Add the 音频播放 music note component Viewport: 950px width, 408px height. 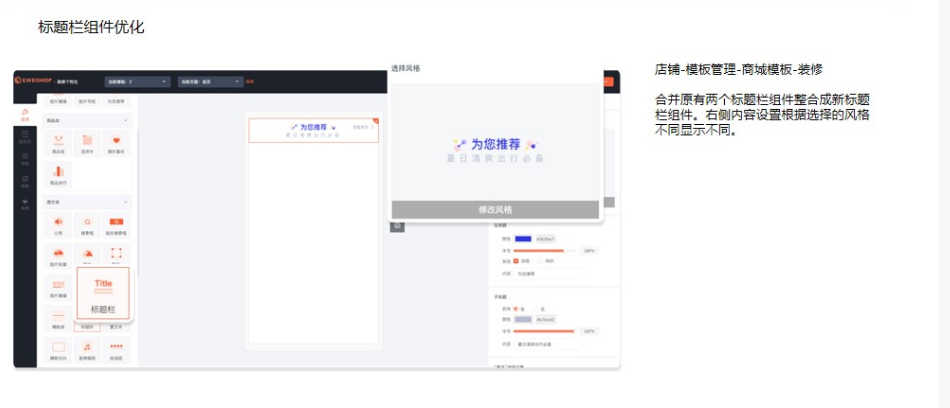pos(88,350)
